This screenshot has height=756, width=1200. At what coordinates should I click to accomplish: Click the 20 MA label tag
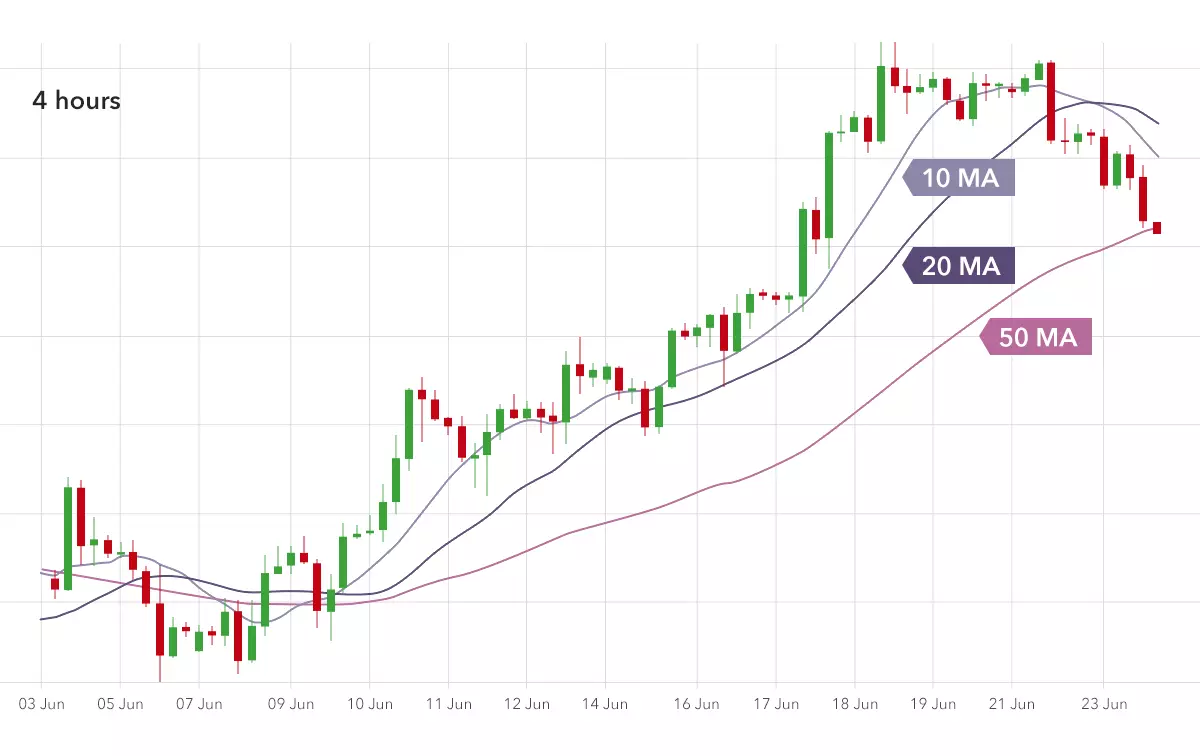click(x=958, y=266)
